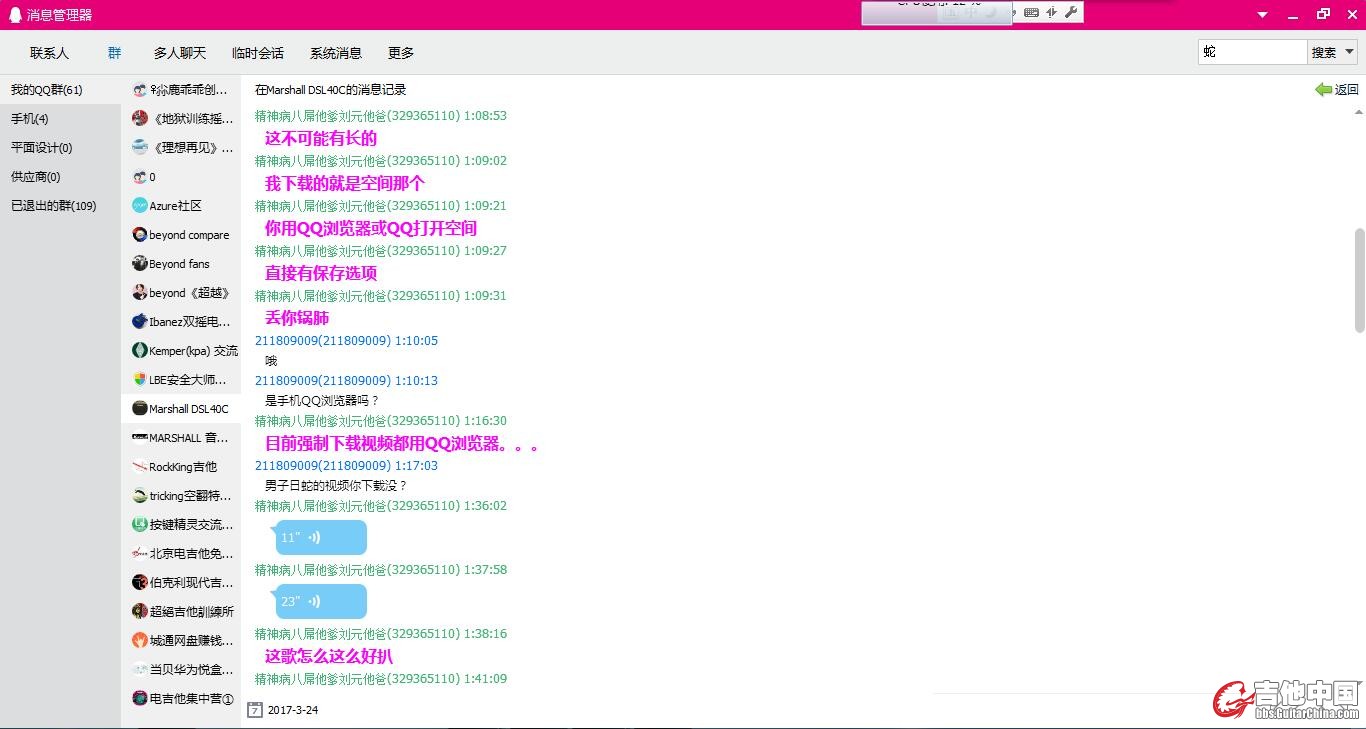Click the wrench settings icon in title bar
The height and width of the screenshot is (729, 1366).
tap(1071, 13)
